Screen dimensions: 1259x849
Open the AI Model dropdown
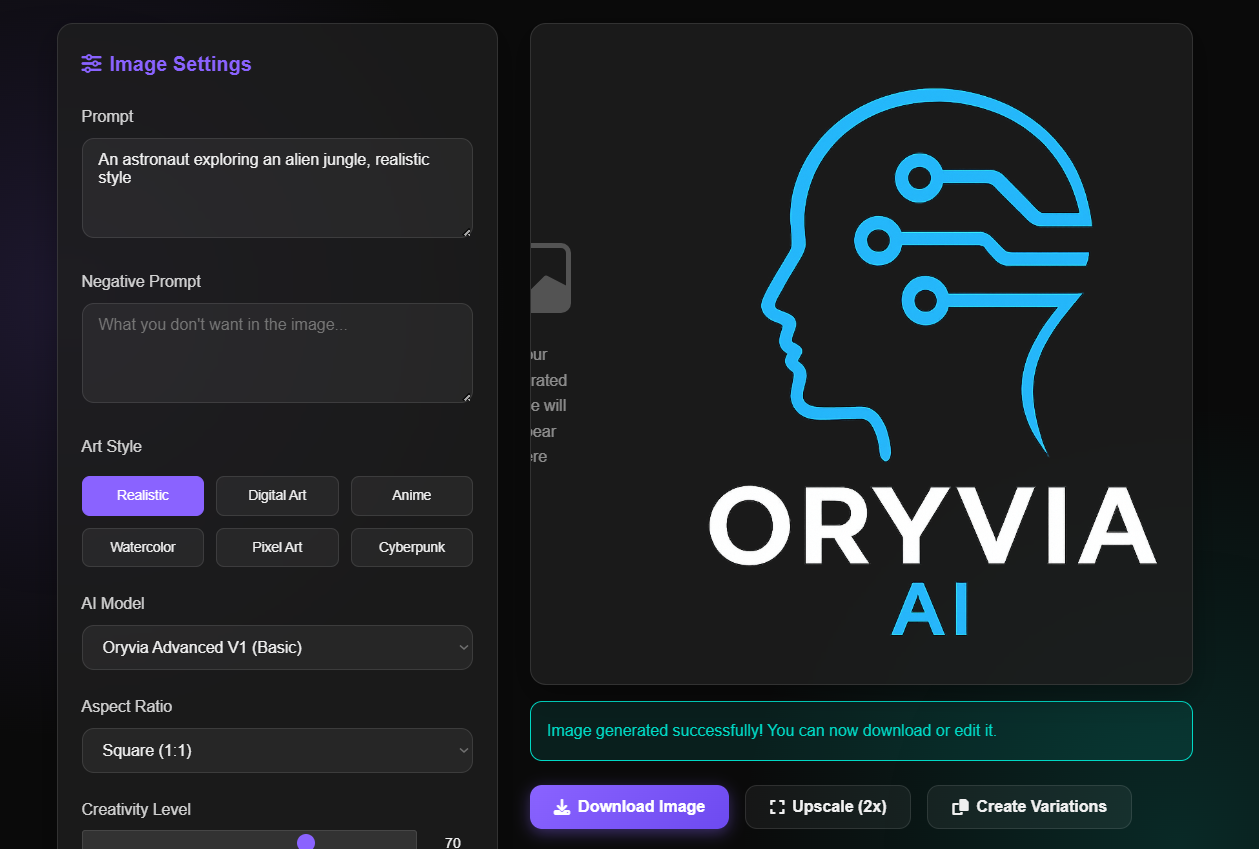[277, 648]
